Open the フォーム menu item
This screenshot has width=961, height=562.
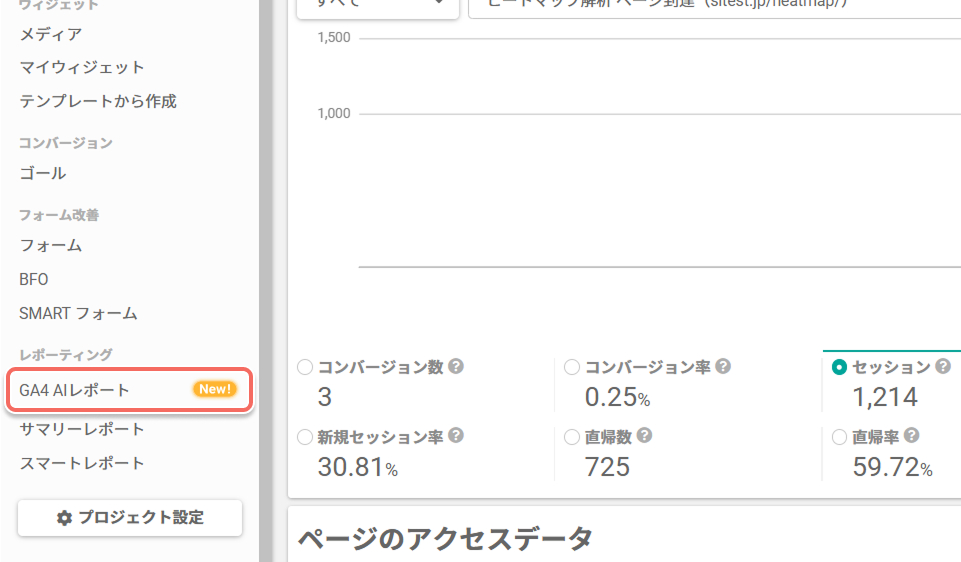point(50,246)
